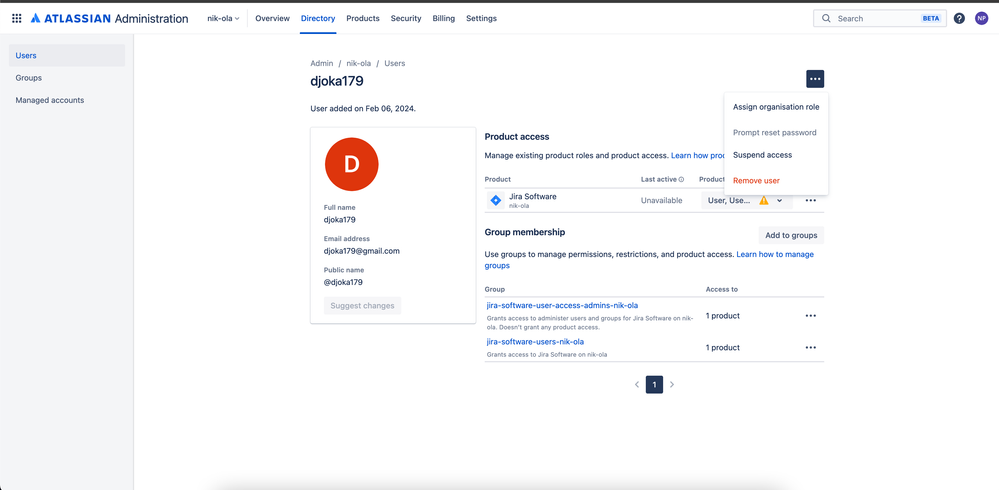Open the Products tab
The height and width of the screenshot is (490, 999).
[363, 18]
